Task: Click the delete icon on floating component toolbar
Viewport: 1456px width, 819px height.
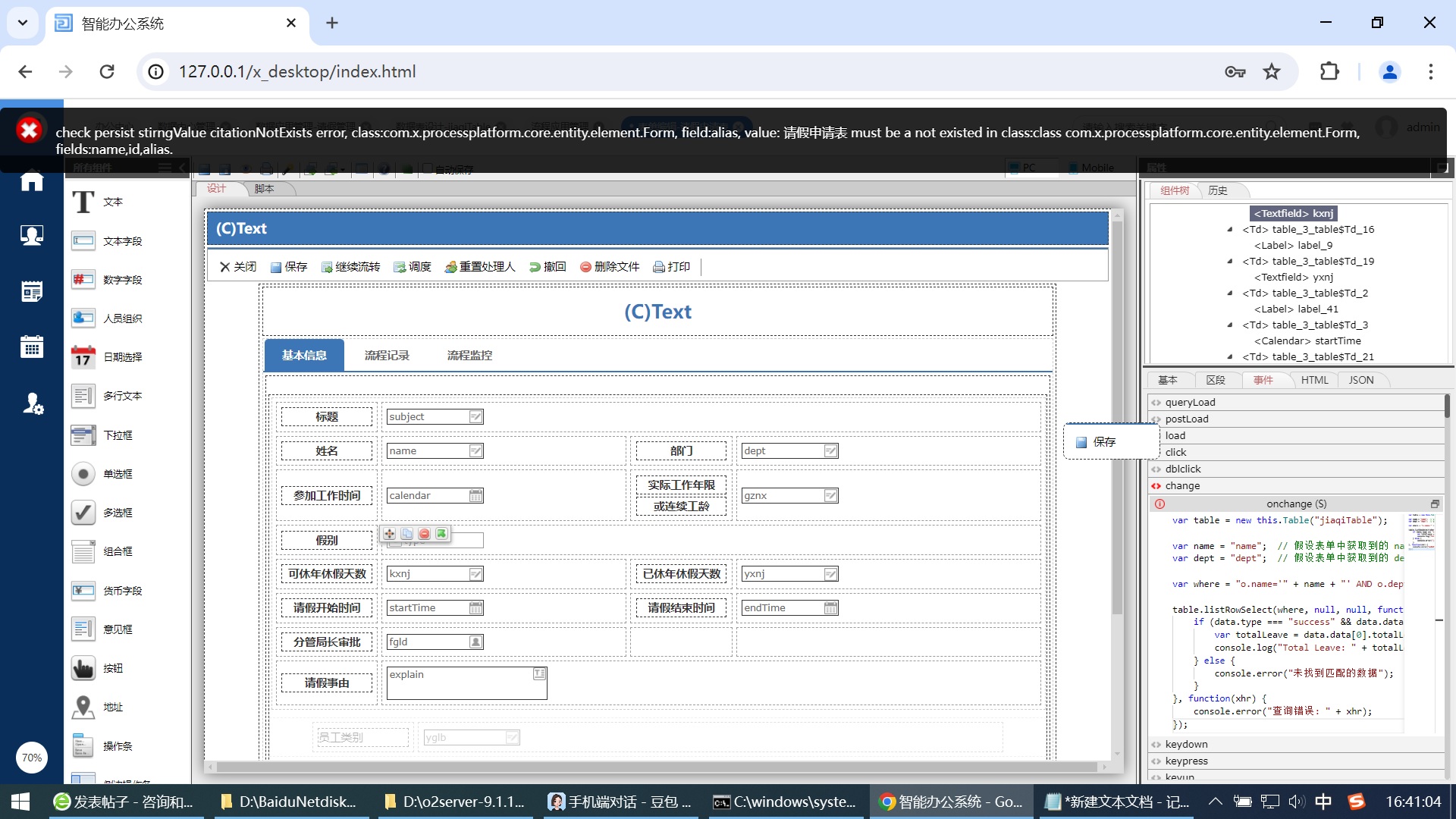Action: click(x=424, y=534)
